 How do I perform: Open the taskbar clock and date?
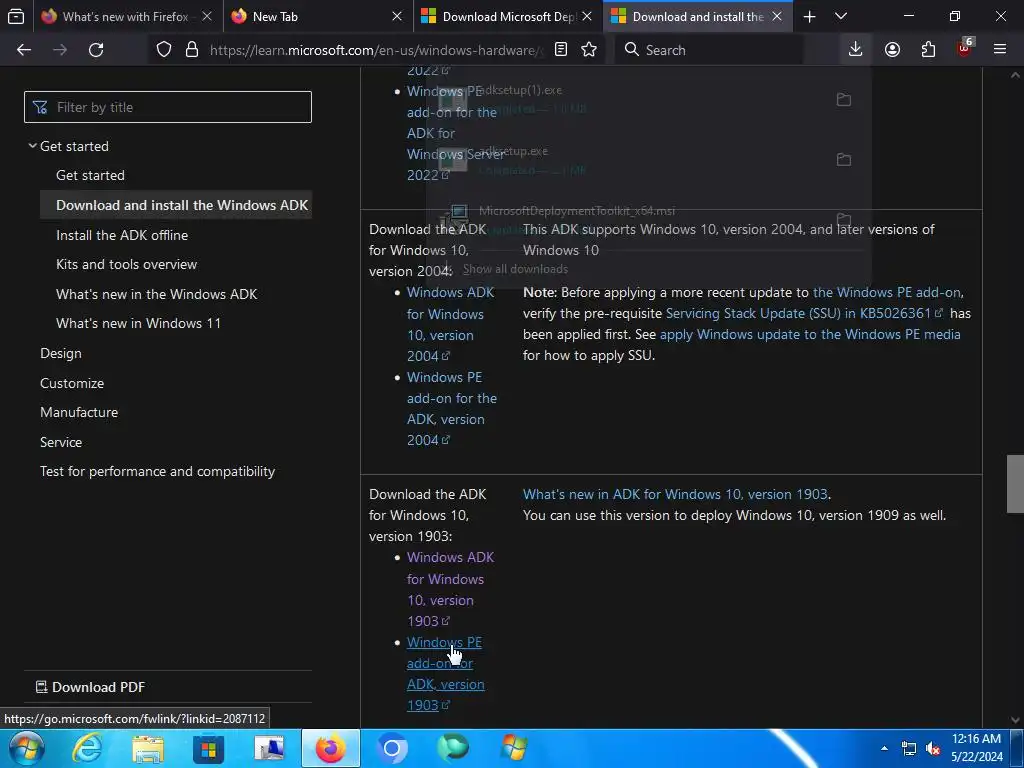[976, 748]
